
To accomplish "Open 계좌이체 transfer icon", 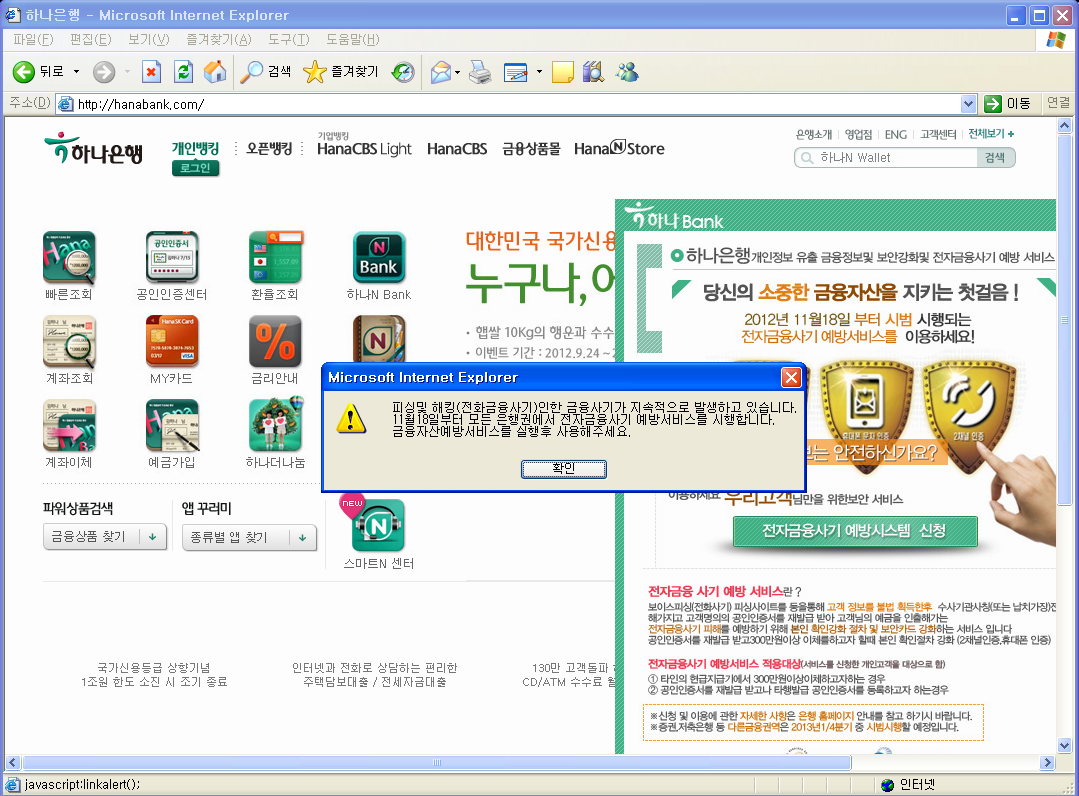I will pyautogui.click(x=69, y=426).
